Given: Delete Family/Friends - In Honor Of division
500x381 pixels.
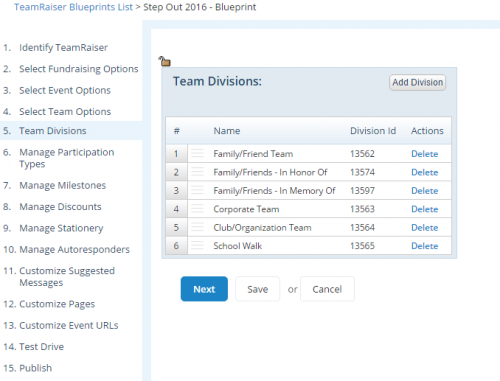Looking at the screenshot, I should click(424, 172).
